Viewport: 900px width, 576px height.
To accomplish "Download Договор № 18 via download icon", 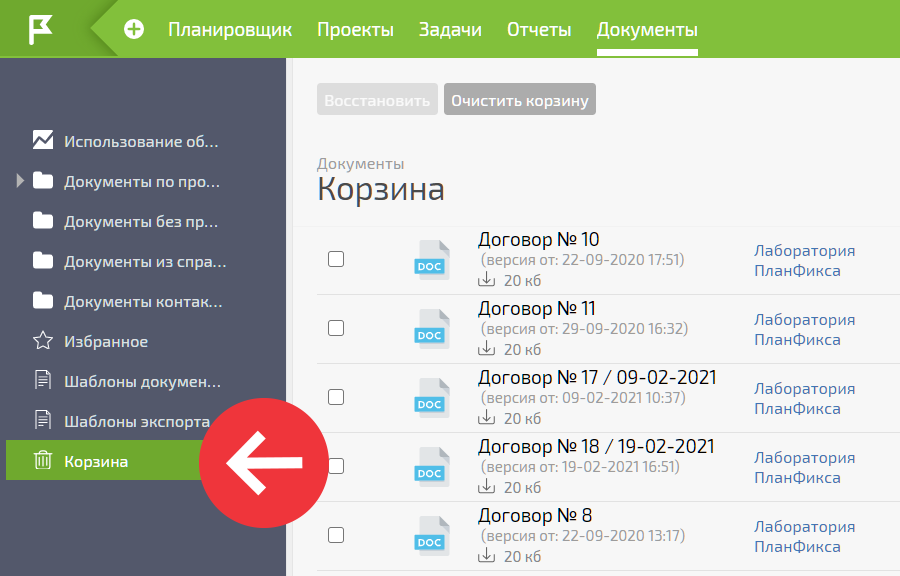I will (486, 486).
